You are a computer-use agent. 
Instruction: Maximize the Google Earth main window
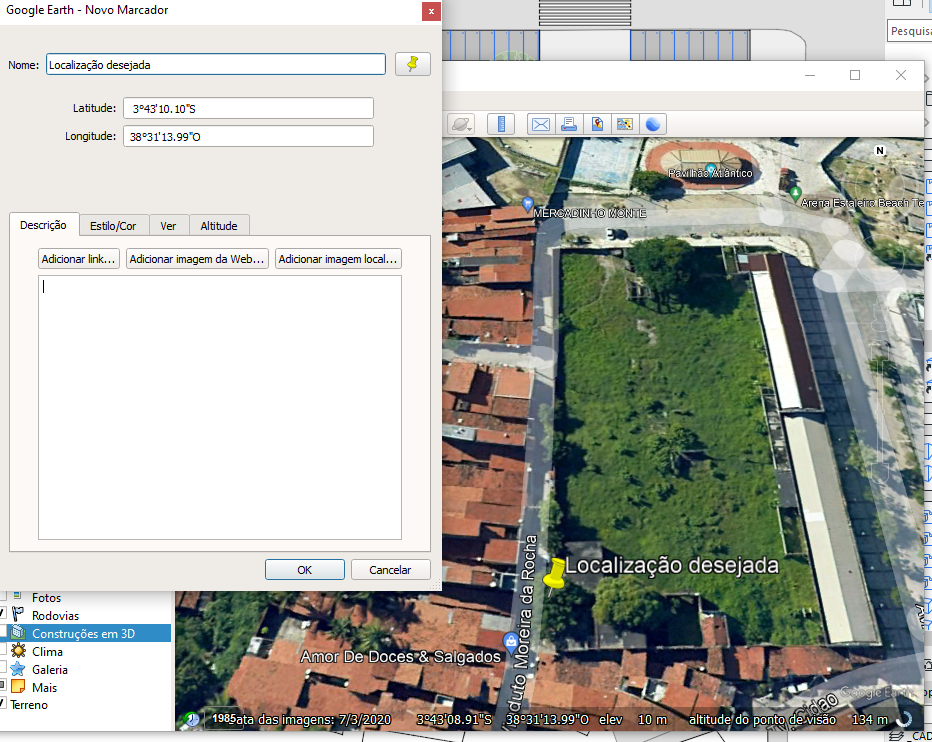coord(855,75)
